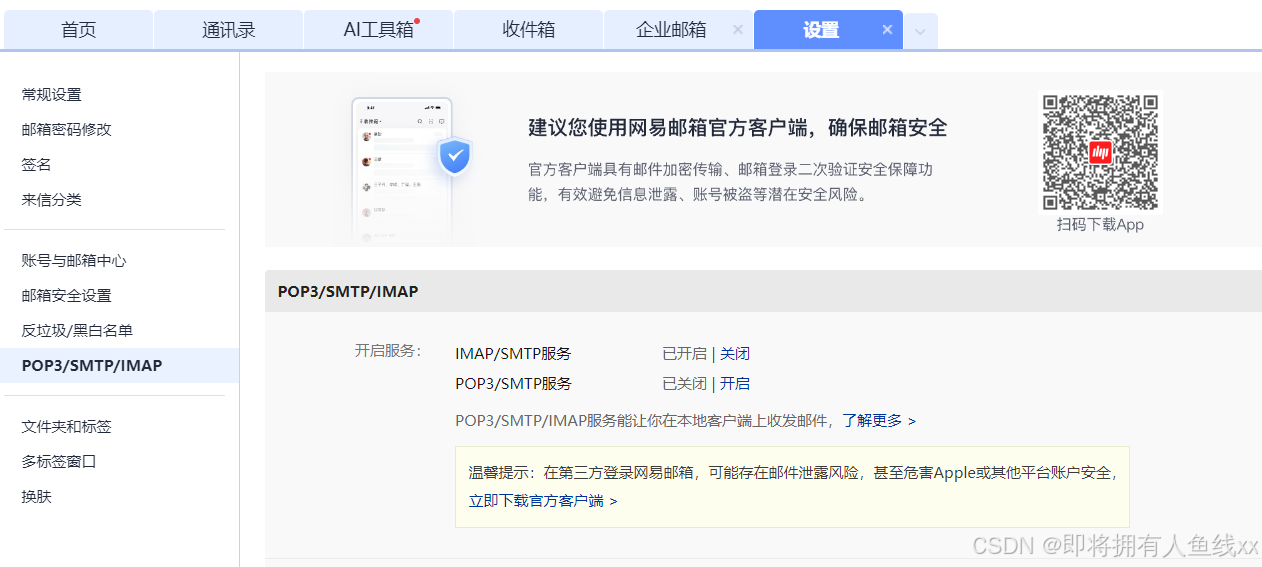1262x567 pixels.
Task: Click the phone mockup with shield icon
Action: (x=410, y=170)
